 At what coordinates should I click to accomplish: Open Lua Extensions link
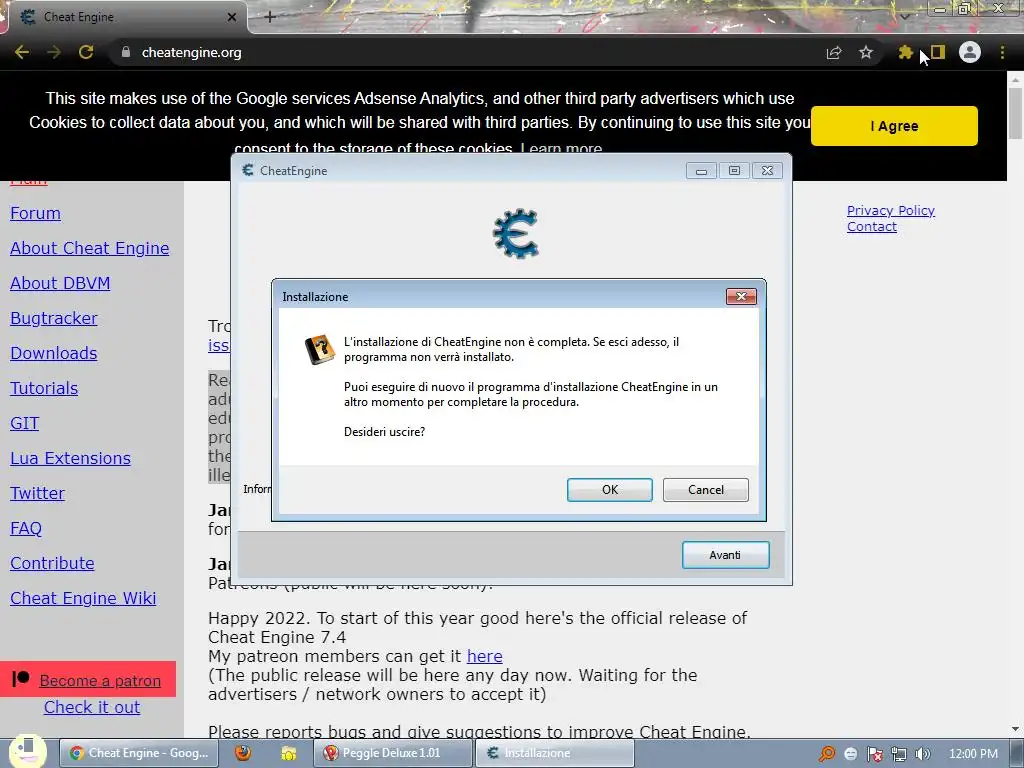[71, 458]
